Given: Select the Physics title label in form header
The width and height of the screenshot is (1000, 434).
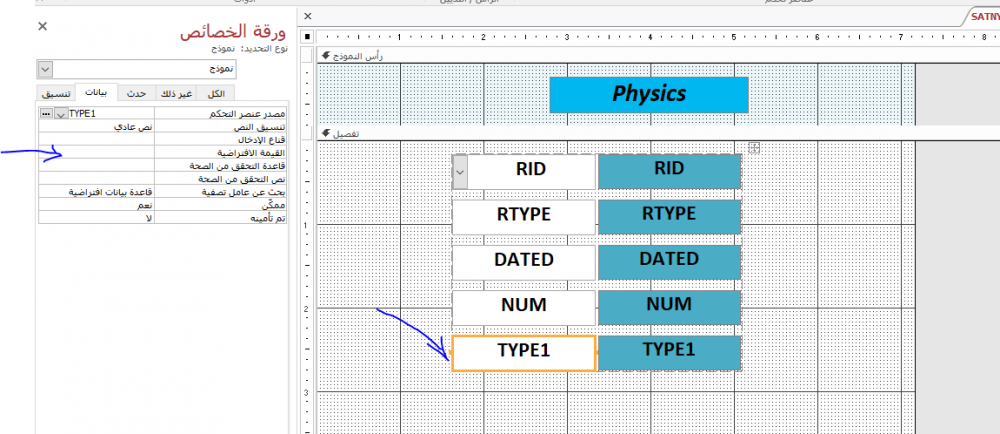Looking at the screenshot, I should [x=649, y=94].
